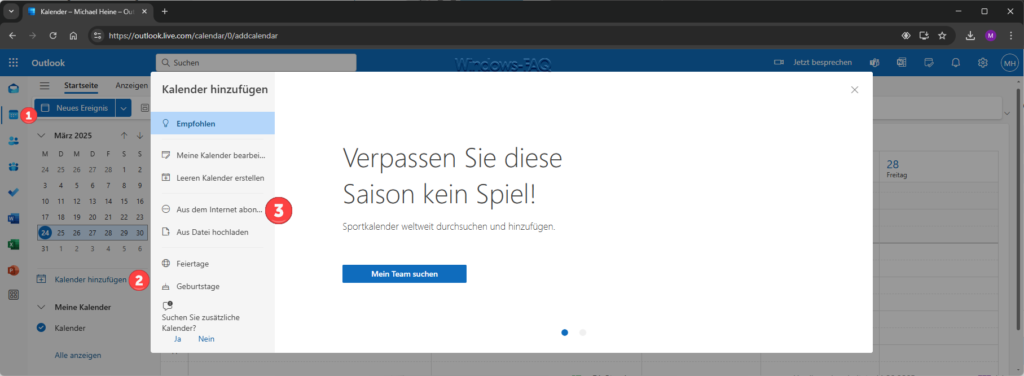Open notifications bell in Outlook header
Screen dimensions: 1024x376
coord(955,63)
